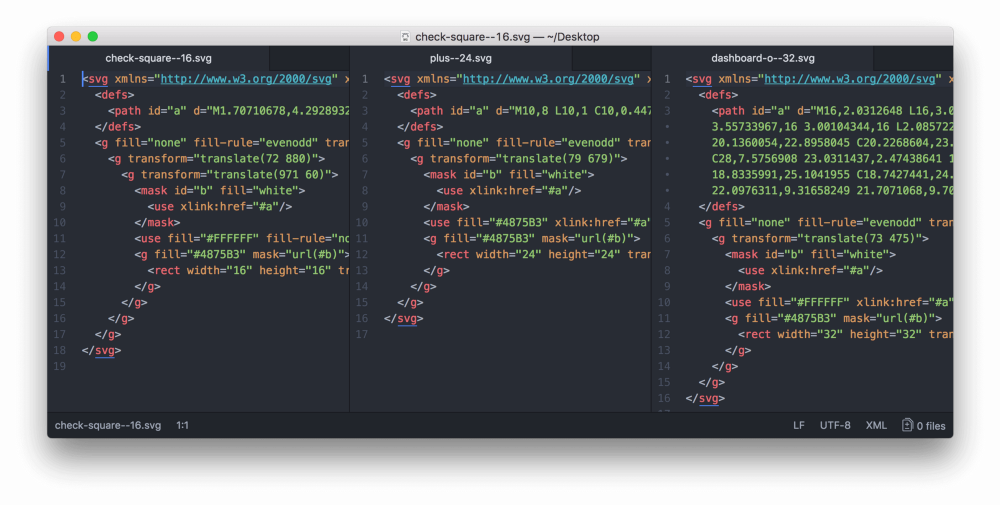Click line number 1 in check-square pane gutter
The width and height of the screenshot is (1000, 505).
[x=62, y=79]
